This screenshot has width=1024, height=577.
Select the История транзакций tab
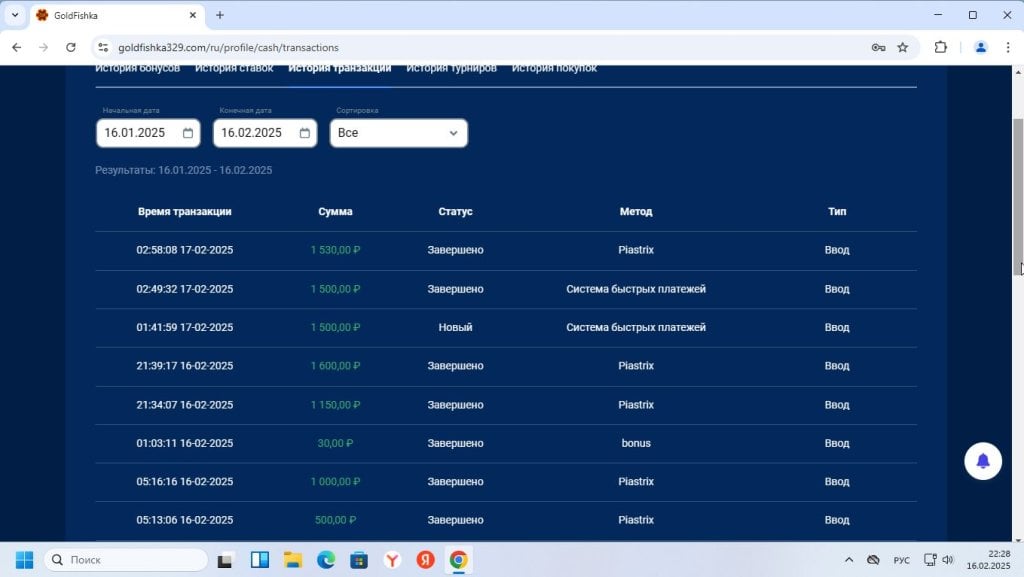(x=340, y=69)
